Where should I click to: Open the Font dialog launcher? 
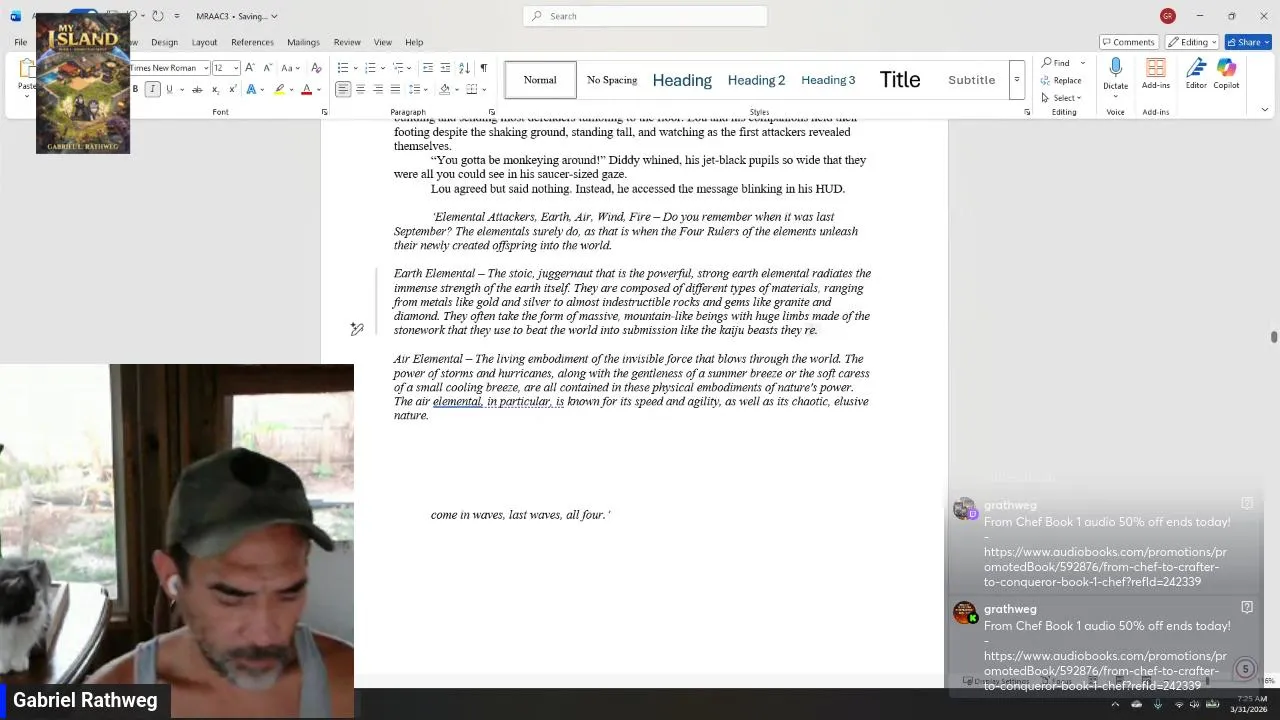[325, 112]
